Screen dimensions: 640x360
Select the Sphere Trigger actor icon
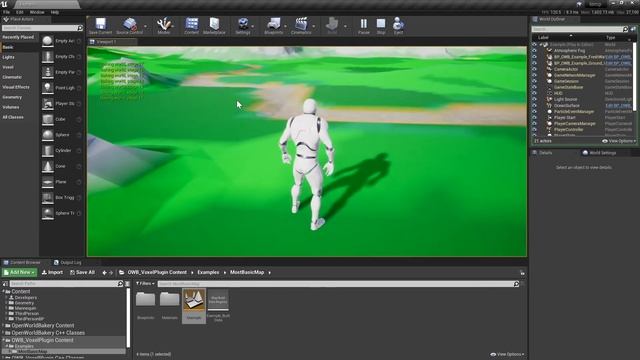pyautogui.click(x=48, y=213)
